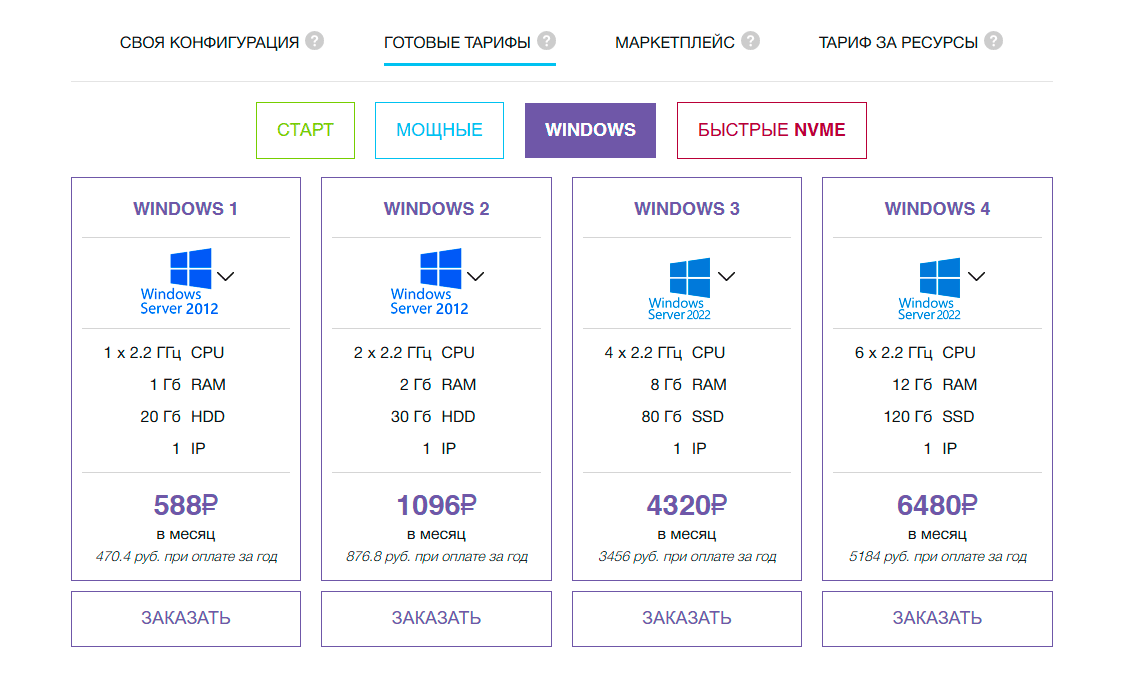Viewport: 1132px width, 691px height.
Task: Click Windows Server 2022 logo in Windows 4
Action: 929,289
